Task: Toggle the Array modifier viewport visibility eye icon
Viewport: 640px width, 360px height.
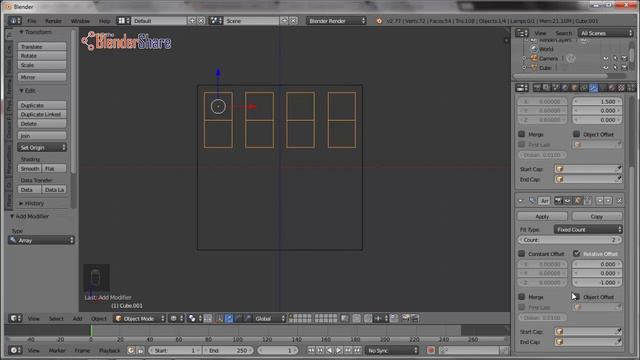Action: 567,200
